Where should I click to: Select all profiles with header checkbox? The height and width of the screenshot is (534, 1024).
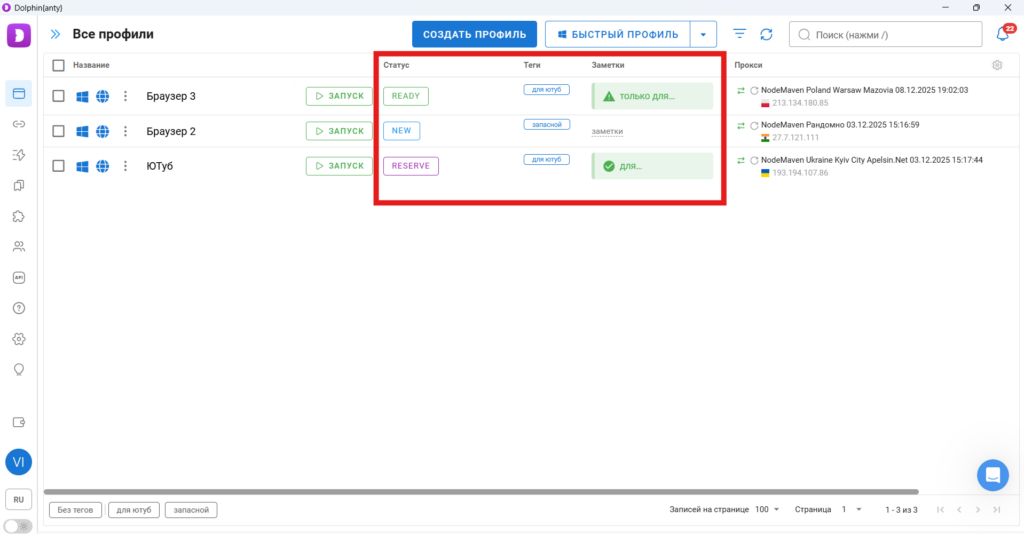click(x=59, y=65)
